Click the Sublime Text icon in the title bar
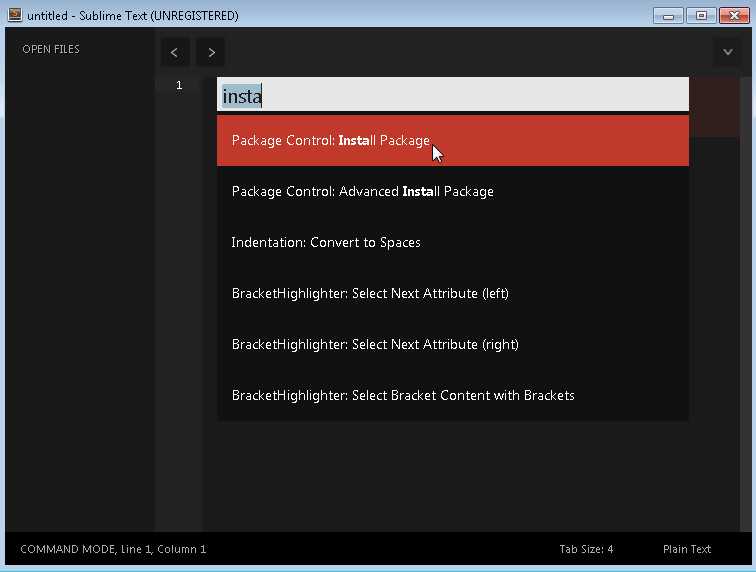The height and width of the screenshot is (572, 756). [15, 15]
